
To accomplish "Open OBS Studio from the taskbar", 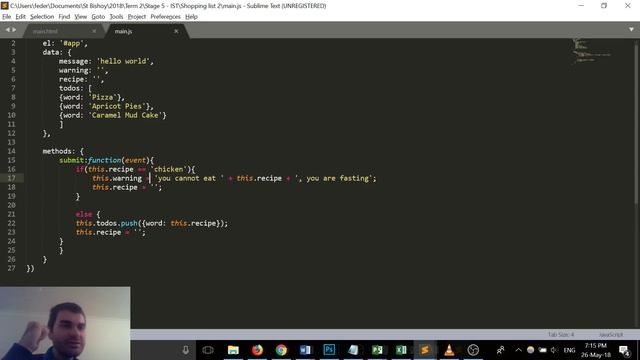I will point(473,350).
